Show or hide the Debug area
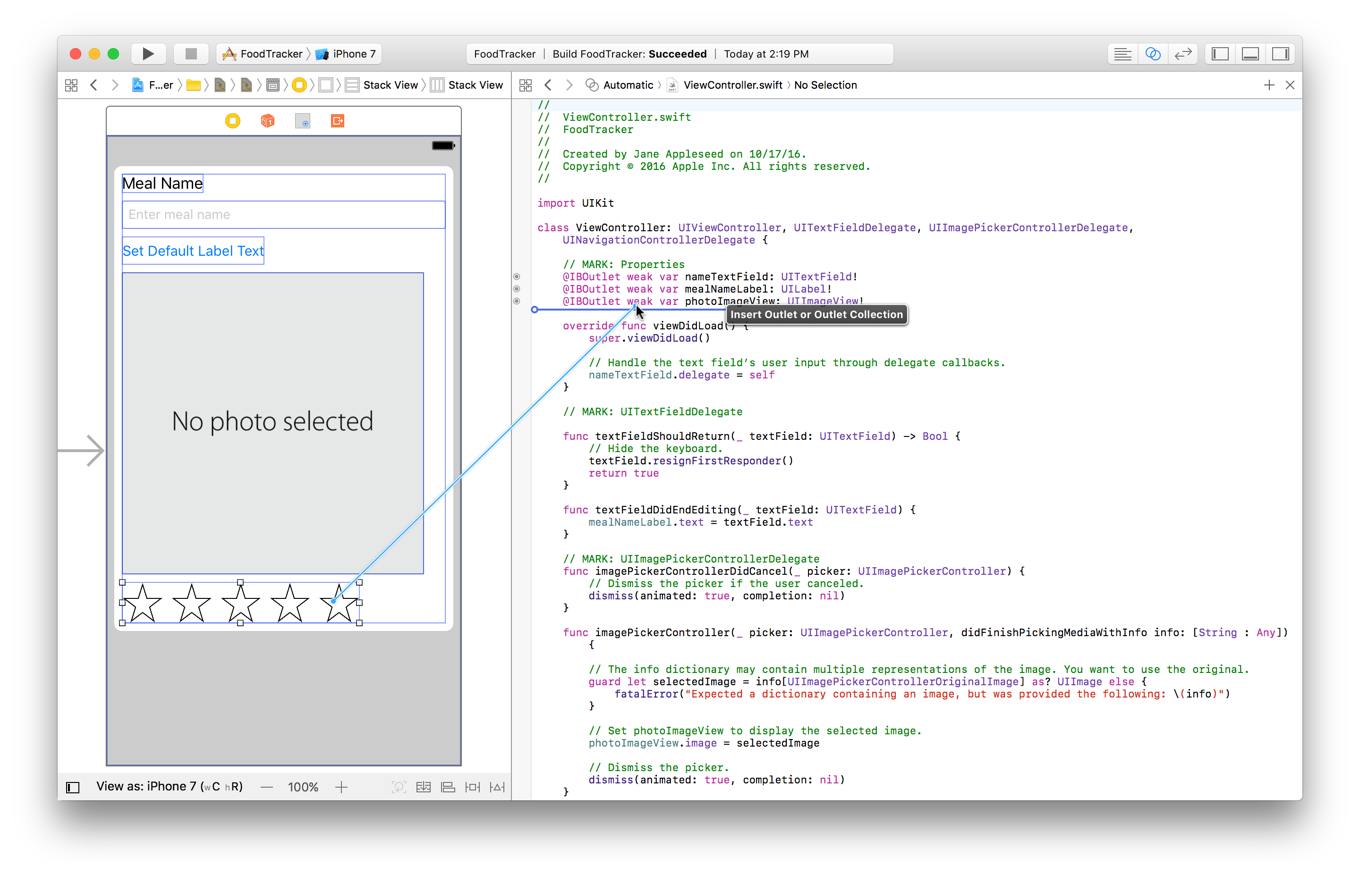This screenshot has width=1360, height=874. click(x=1250, y=54)
